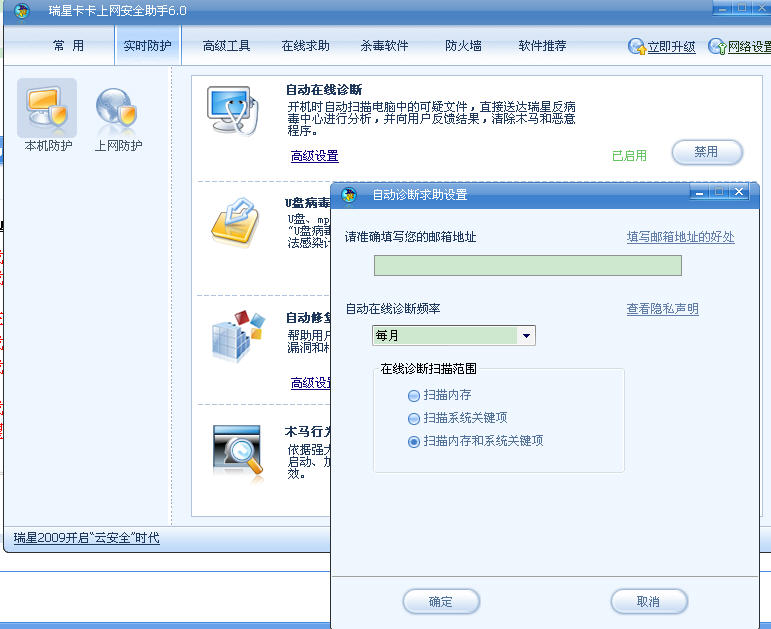
Task: Click the 自动在线诊断频率 label
Action: click(392, 309)
